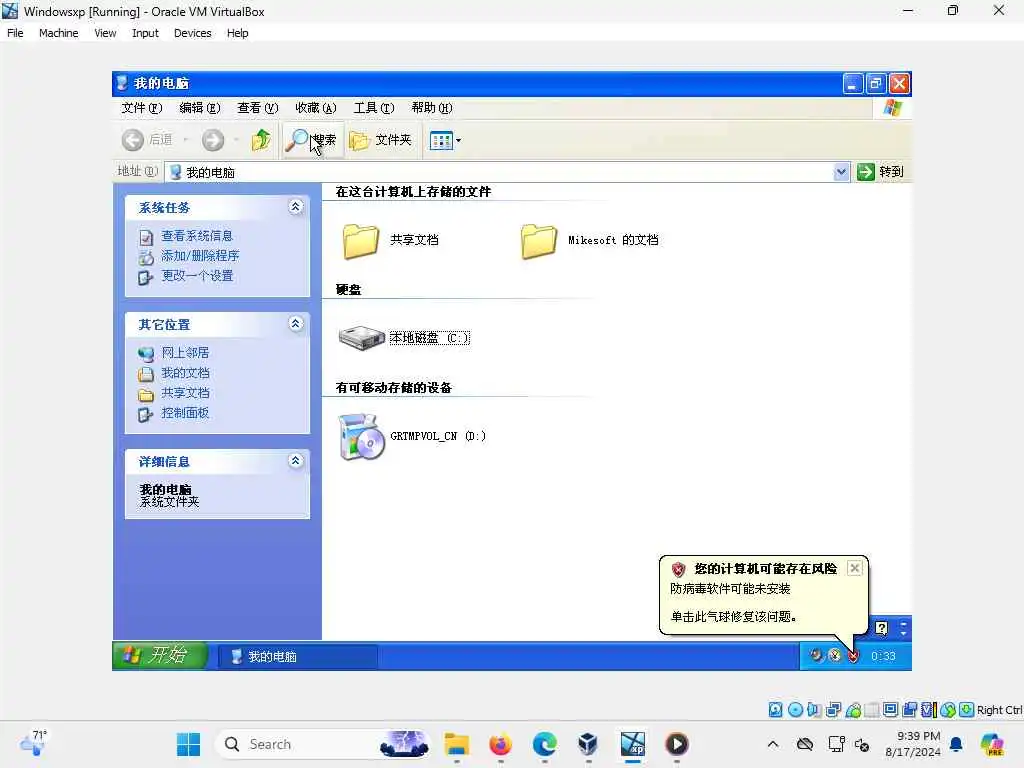
Task: Click the 本地磁盘 (C:) label text
Action: tap(429, 338)
